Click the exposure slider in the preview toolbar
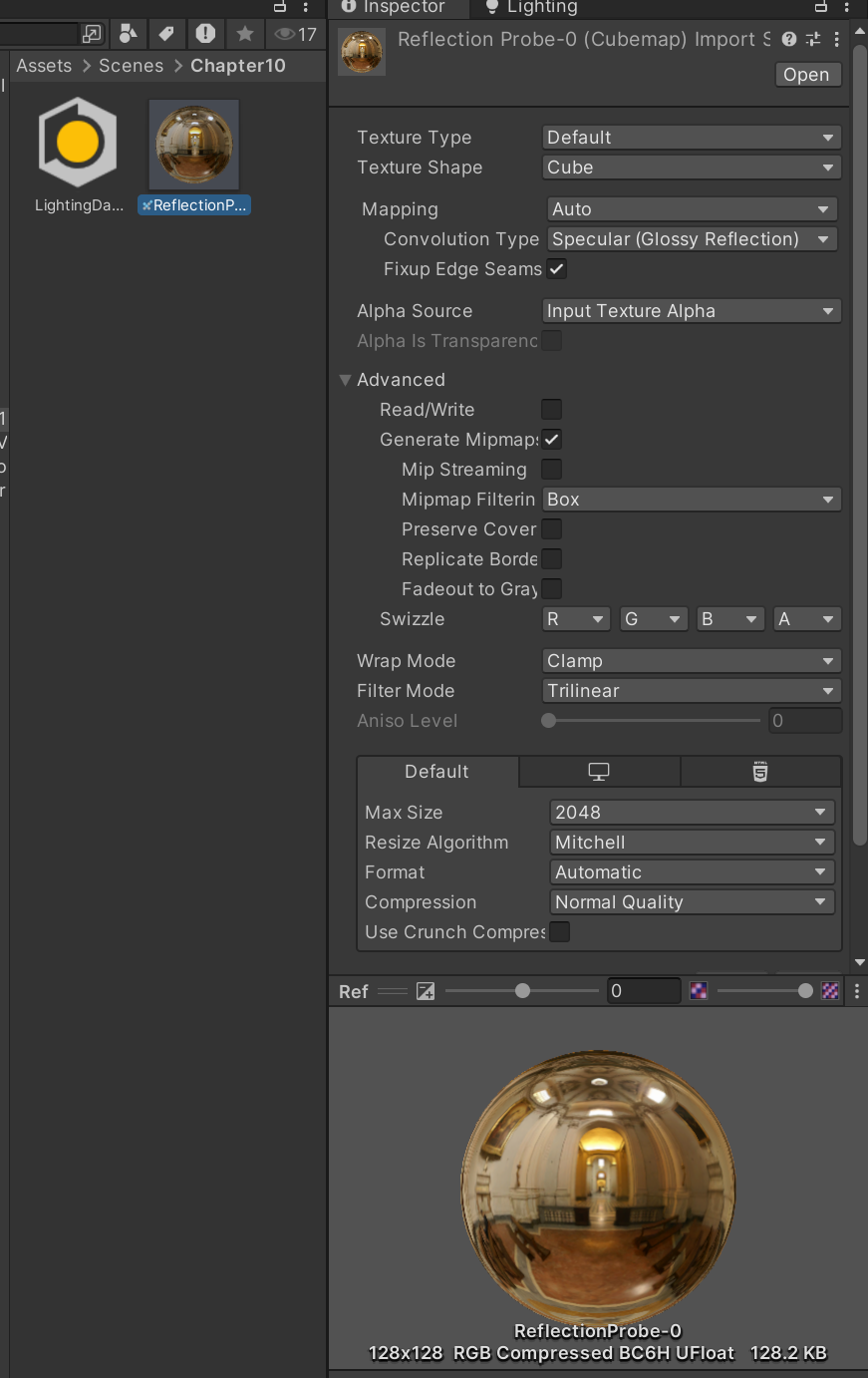The width and height of the screenshot is (868, 1378). [x=522, y=991]
